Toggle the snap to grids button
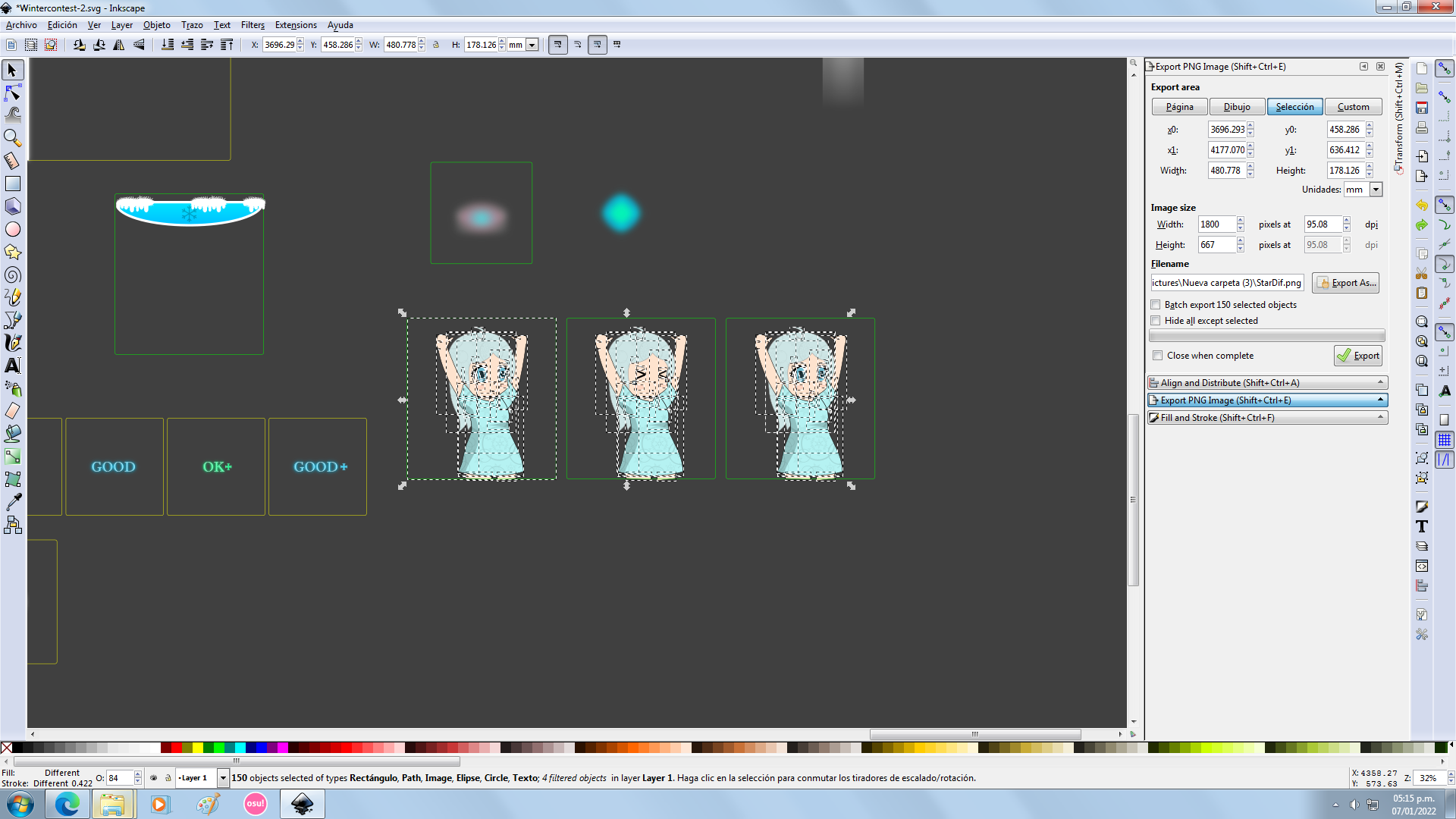Image resolution: width=1456 pixels, height=819 pixels. pyautogui.click(x=1445, y=440)
